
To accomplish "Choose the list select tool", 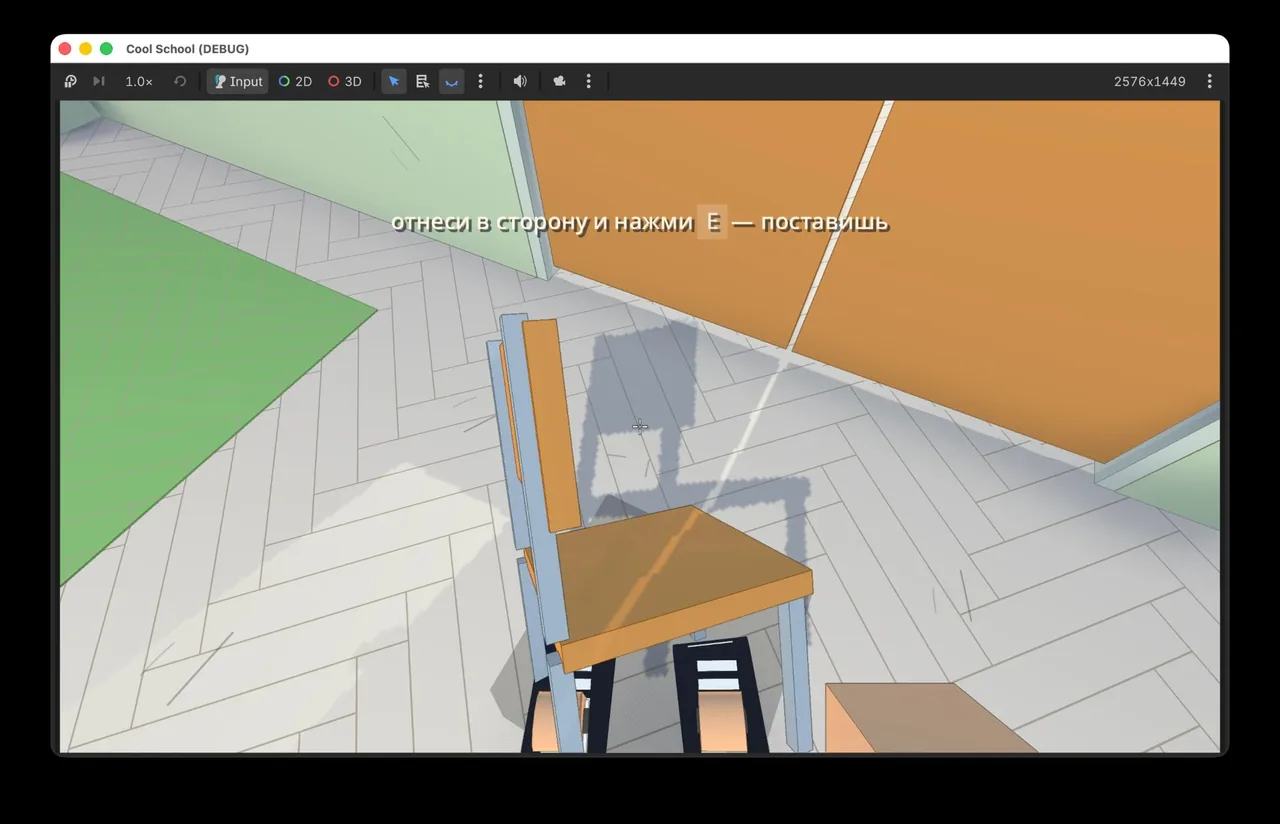I will pos(423,81).
